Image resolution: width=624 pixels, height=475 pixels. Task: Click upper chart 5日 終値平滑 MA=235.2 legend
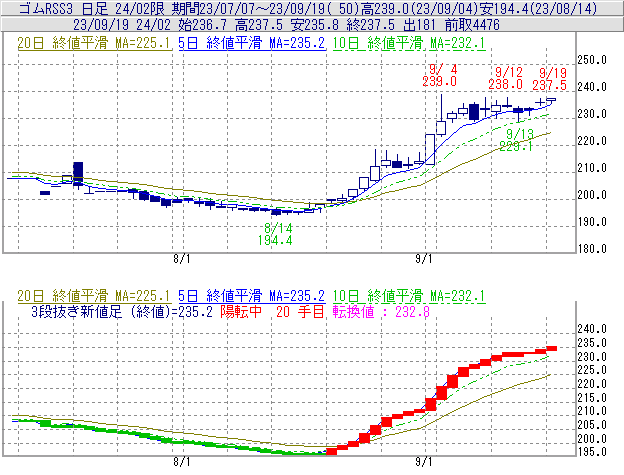(252, 43)
